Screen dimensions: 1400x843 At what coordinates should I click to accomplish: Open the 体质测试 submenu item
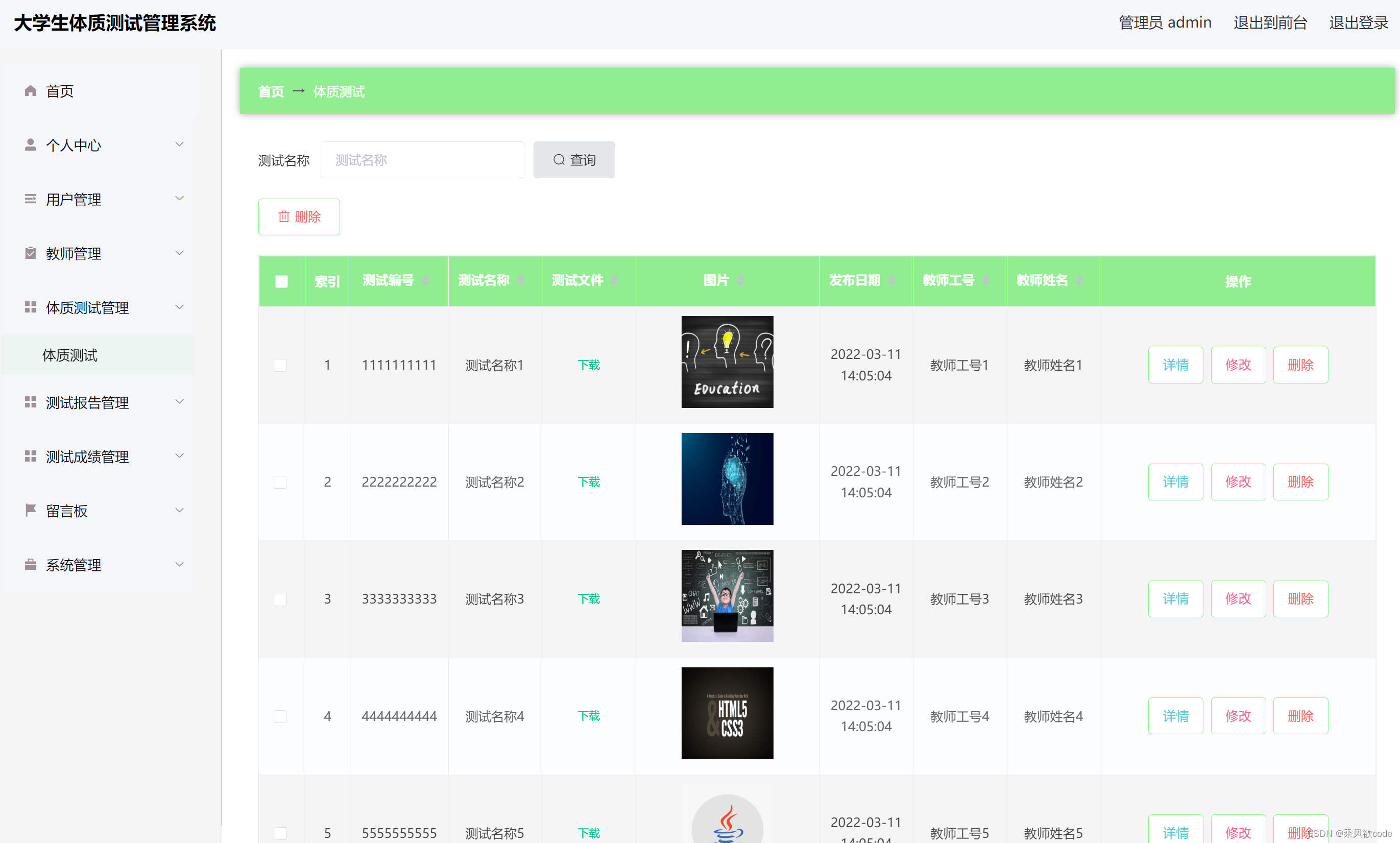coord(70,355)
